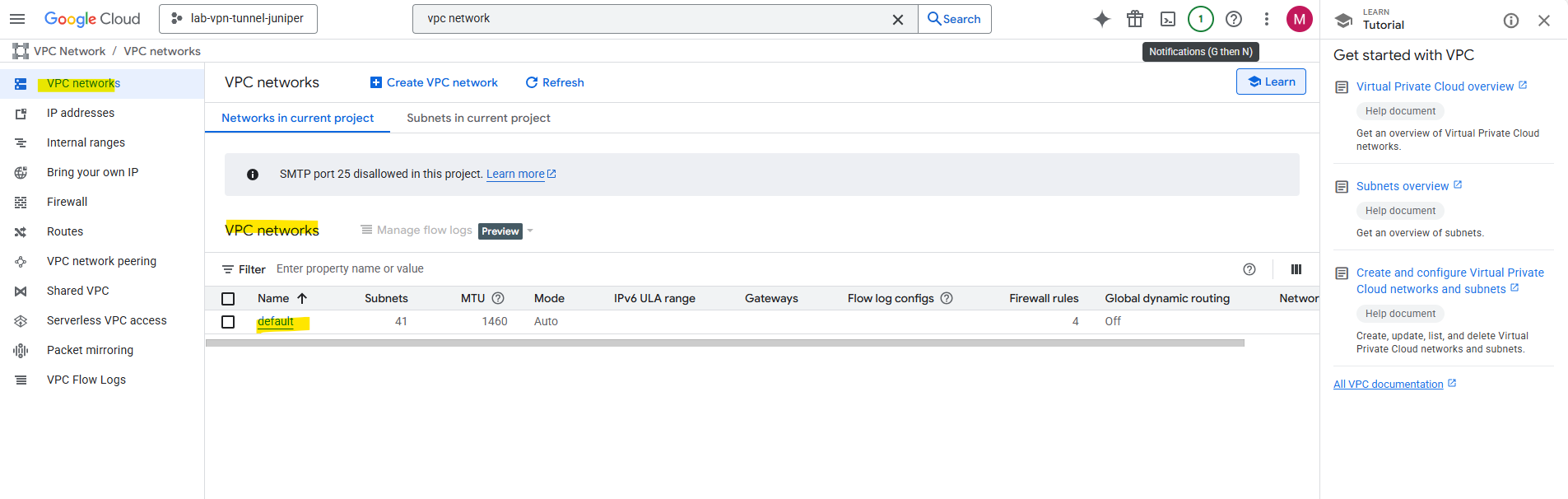1568x499 pixels.
Task: Click the IPv6 ULA range column header
Action: tap(654, 298)
